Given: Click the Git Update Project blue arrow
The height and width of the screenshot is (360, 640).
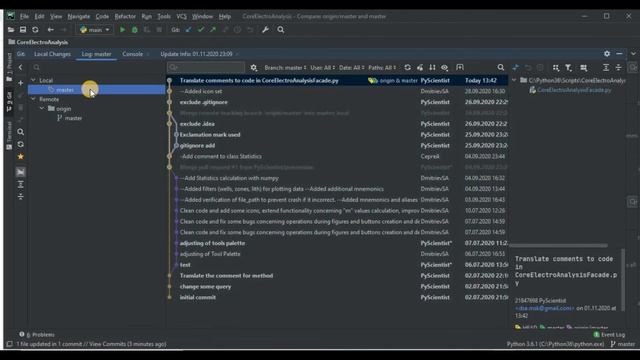Looking at the screenshot, I should tap(188, 30).
